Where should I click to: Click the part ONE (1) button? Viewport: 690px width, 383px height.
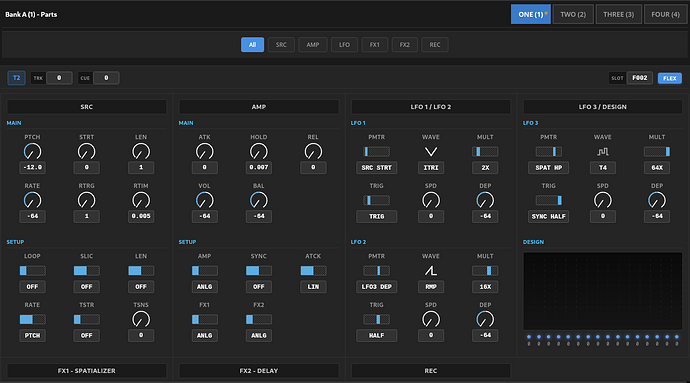[531, 15]
